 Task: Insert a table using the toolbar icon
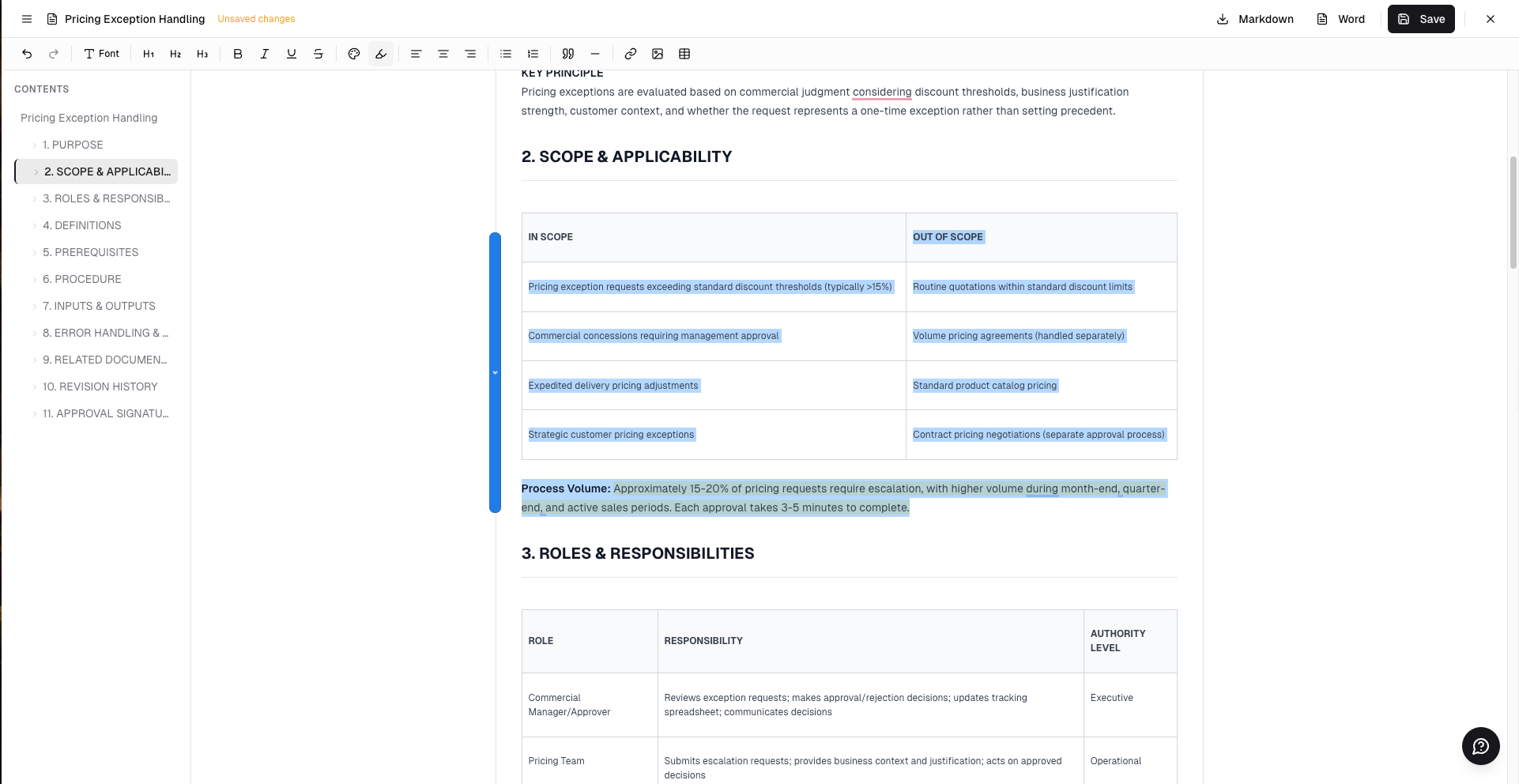tap(684, 54)
